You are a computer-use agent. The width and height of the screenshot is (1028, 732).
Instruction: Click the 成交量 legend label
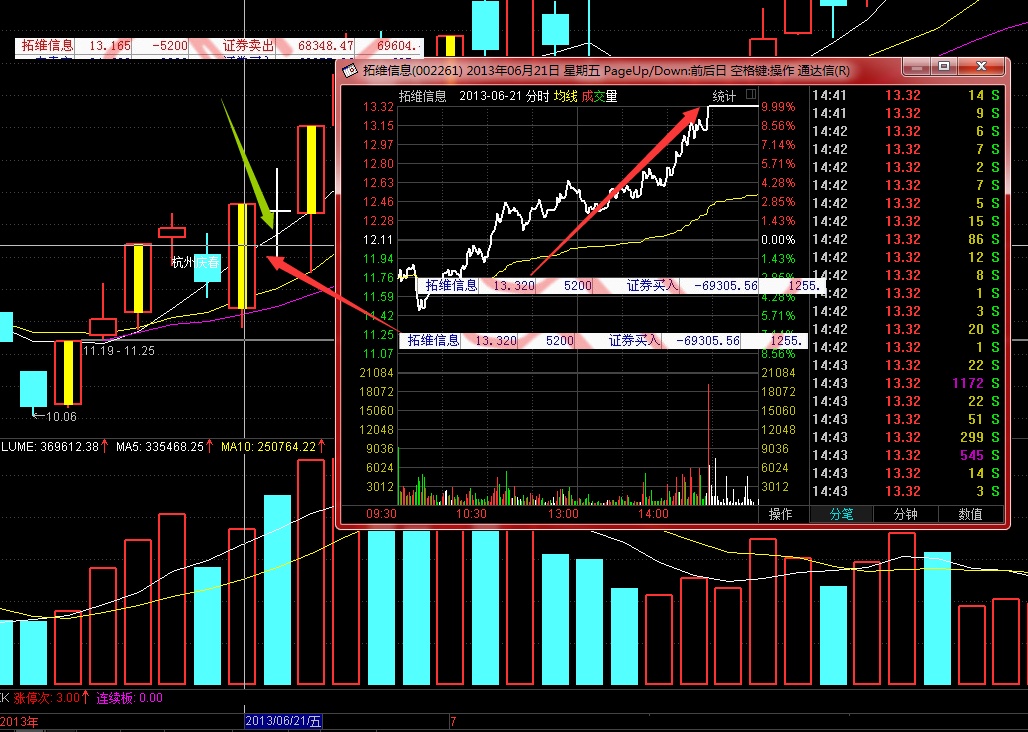click(599, 97)
